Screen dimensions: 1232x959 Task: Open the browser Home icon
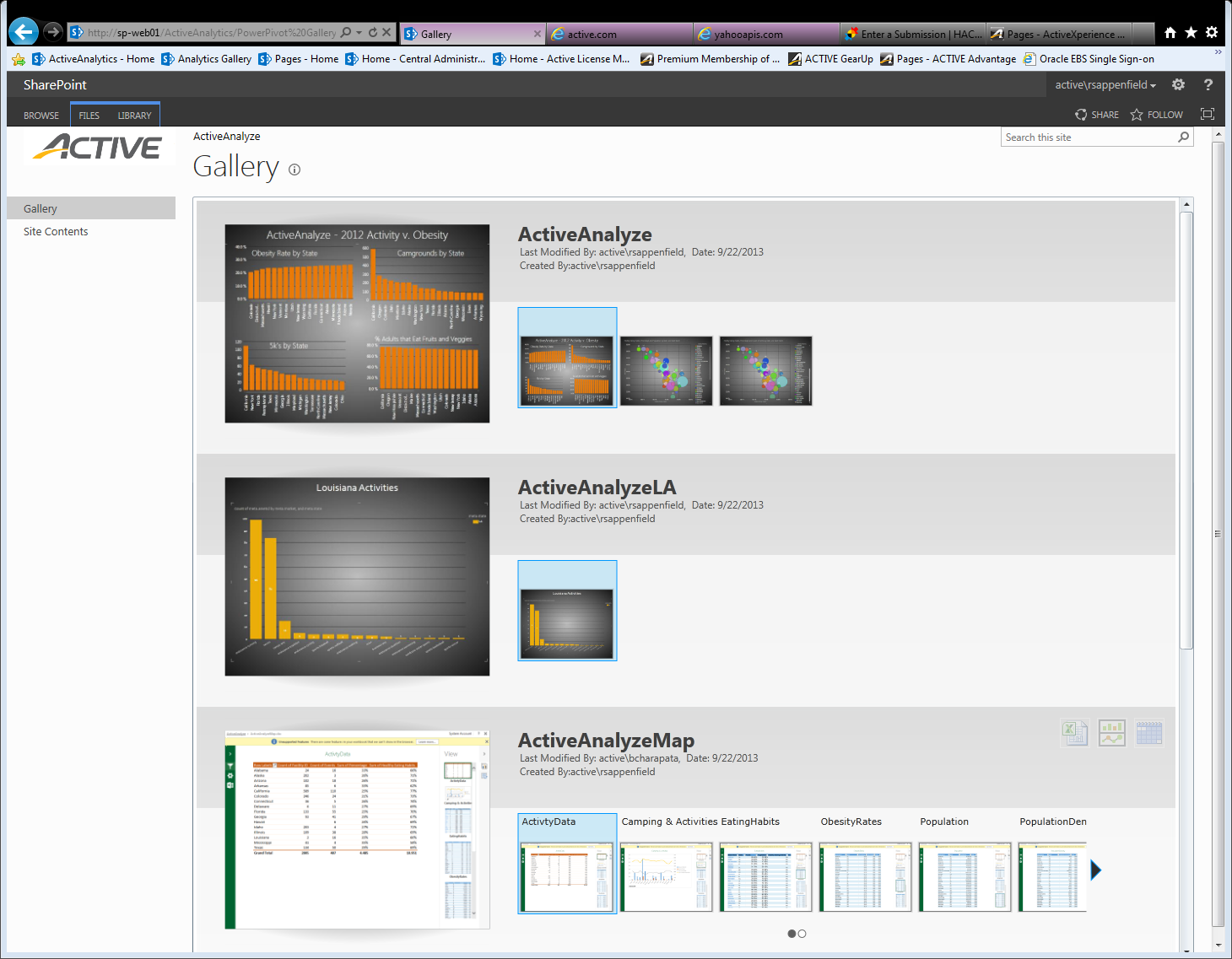point(1170,33)
